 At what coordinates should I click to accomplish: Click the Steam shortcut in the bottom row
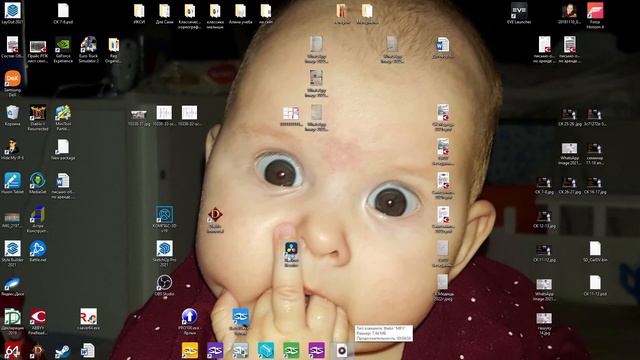pyautogui.click(x=63, y=351)
